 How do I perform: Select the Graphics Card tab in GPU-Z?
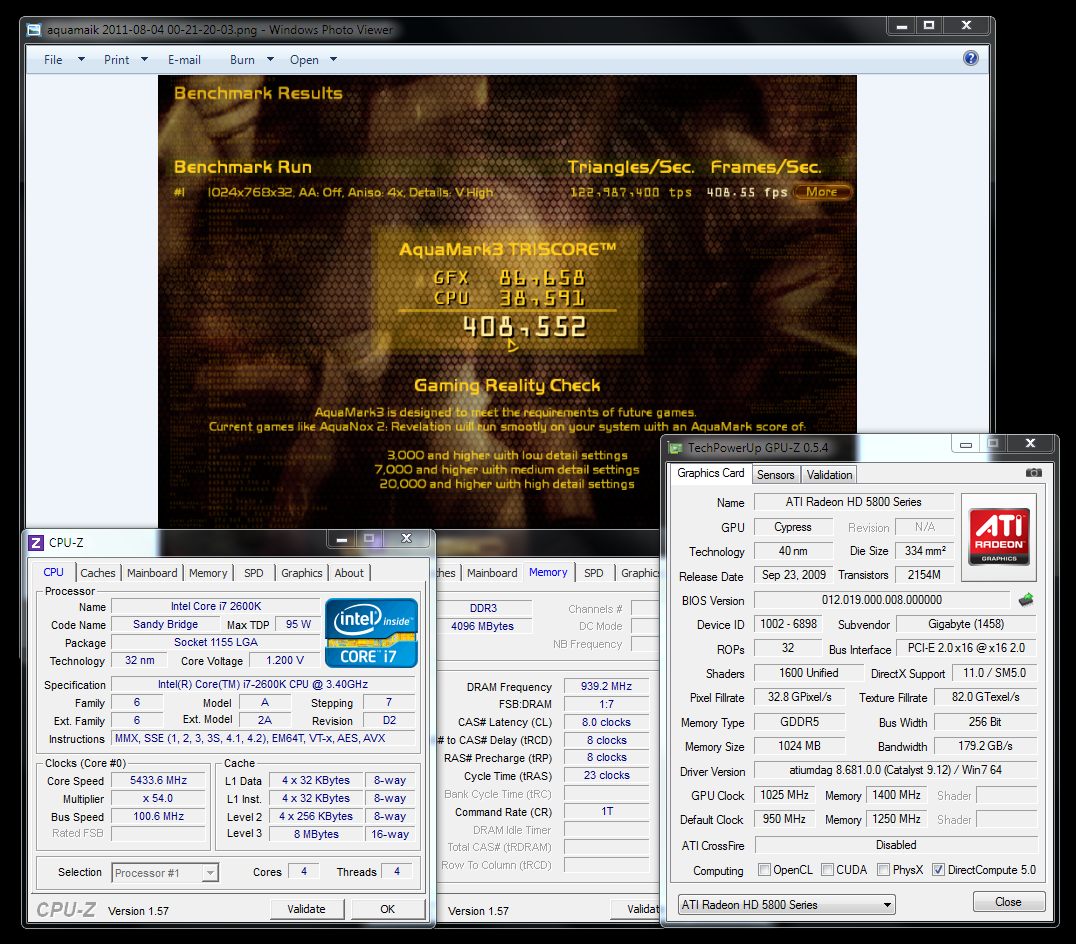point(710,473)
